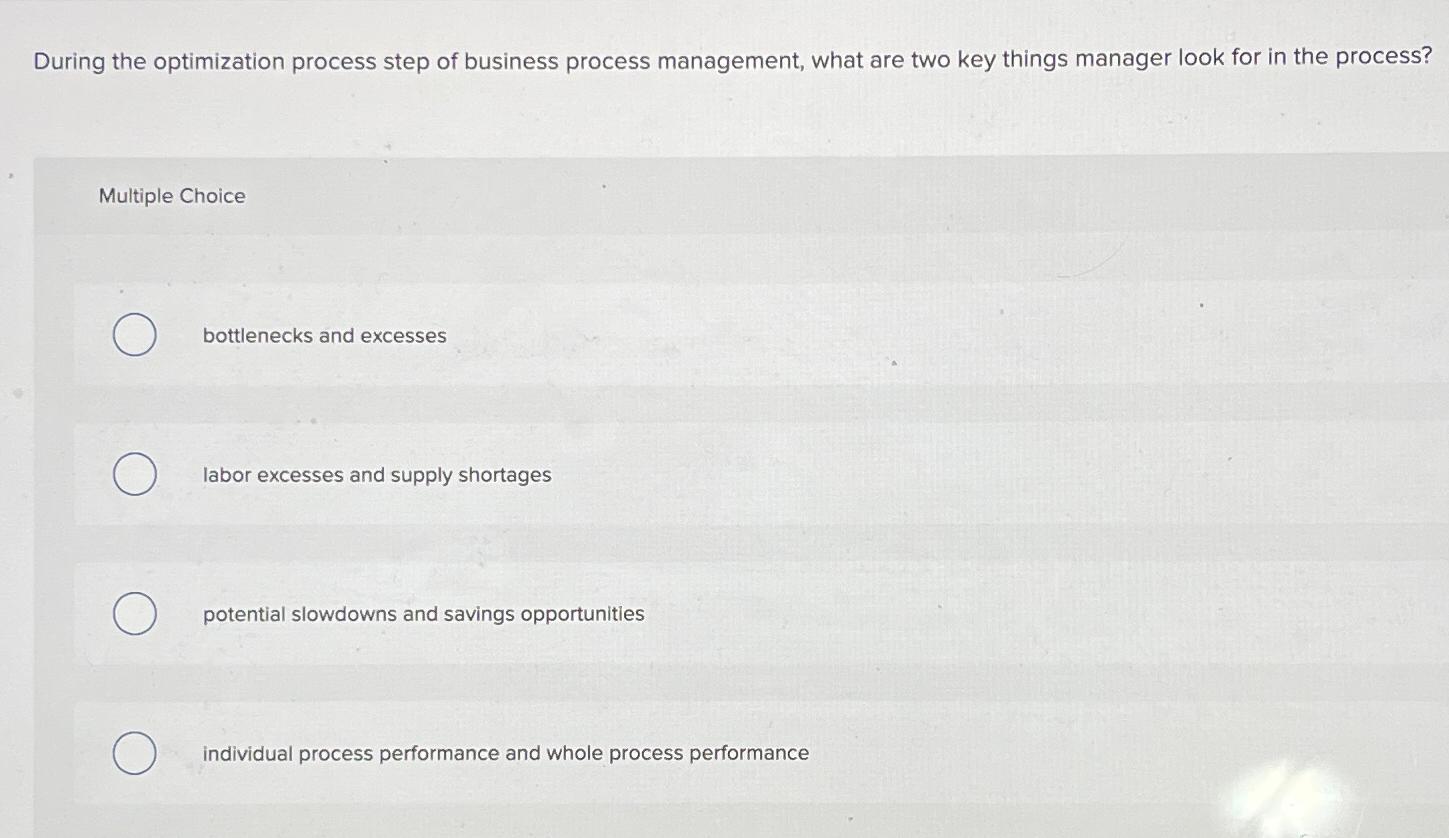Choose 'individual process performance and whole process performance'

(x=504, y=753)
